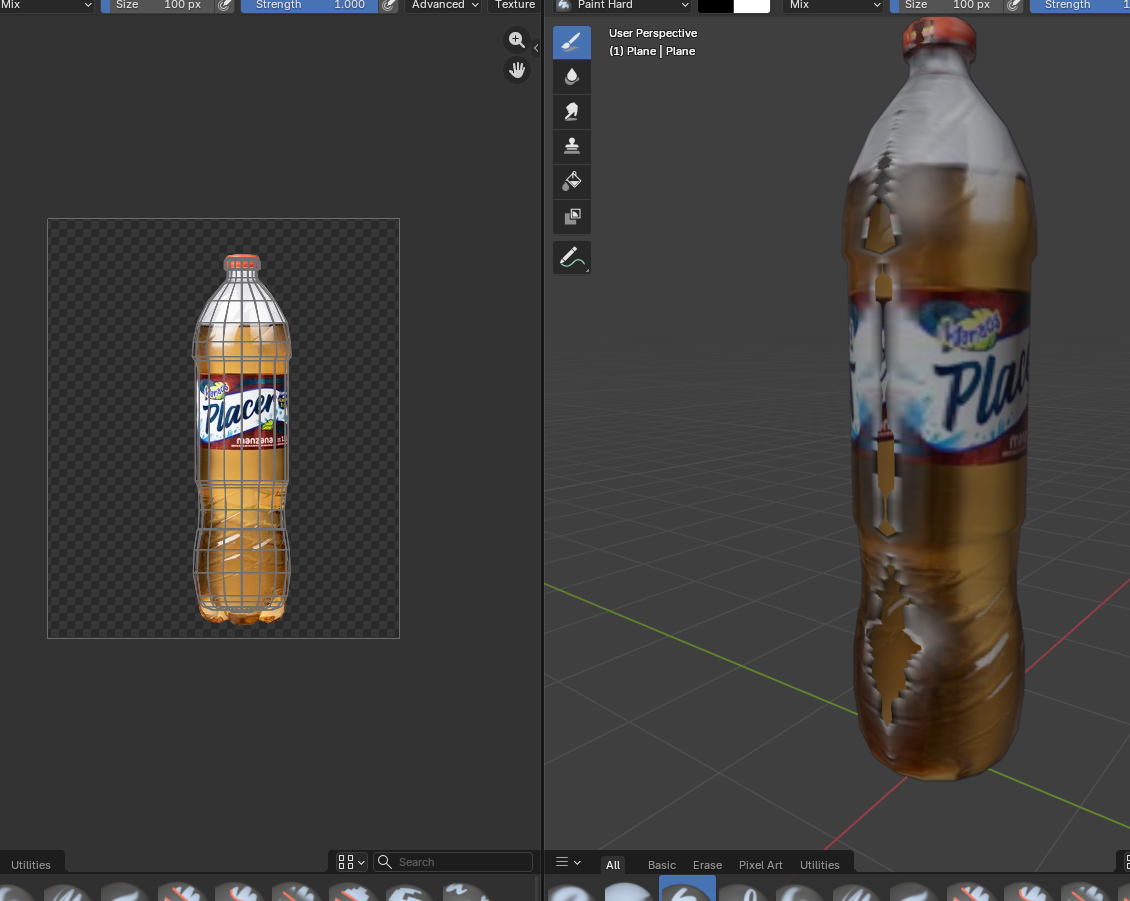Screen dimensions: 1130x901
Task: Toggle size pressure sensitivity in image editor header
Action: [225, 5]
